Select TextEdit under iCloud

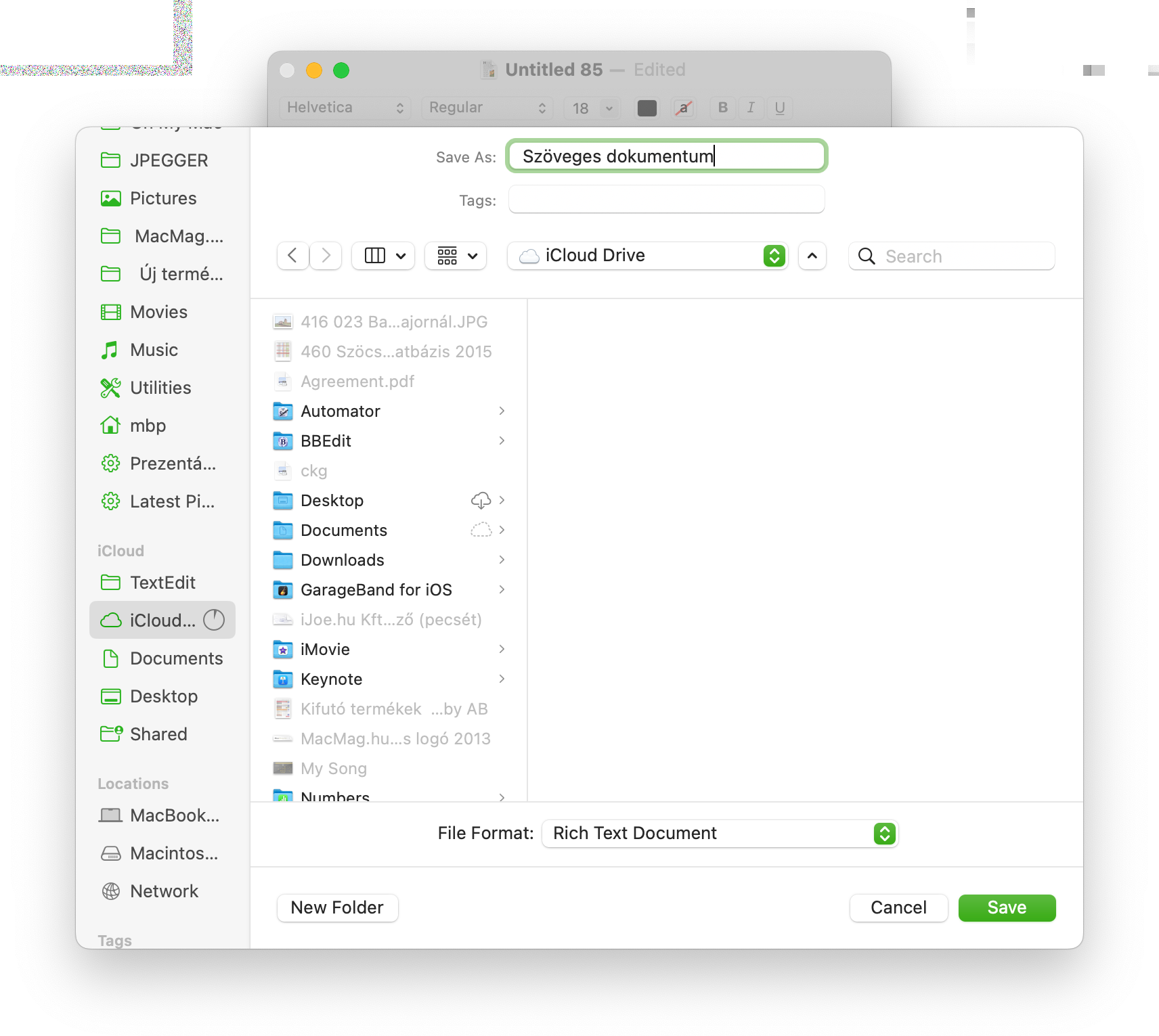tap(162, 583)
